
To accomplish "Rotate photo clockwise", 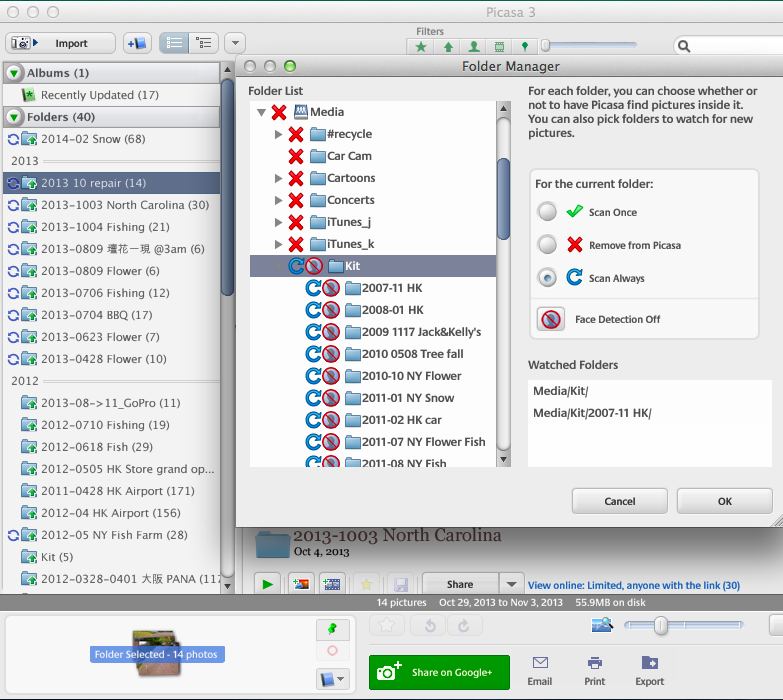I will coord(464,626).
